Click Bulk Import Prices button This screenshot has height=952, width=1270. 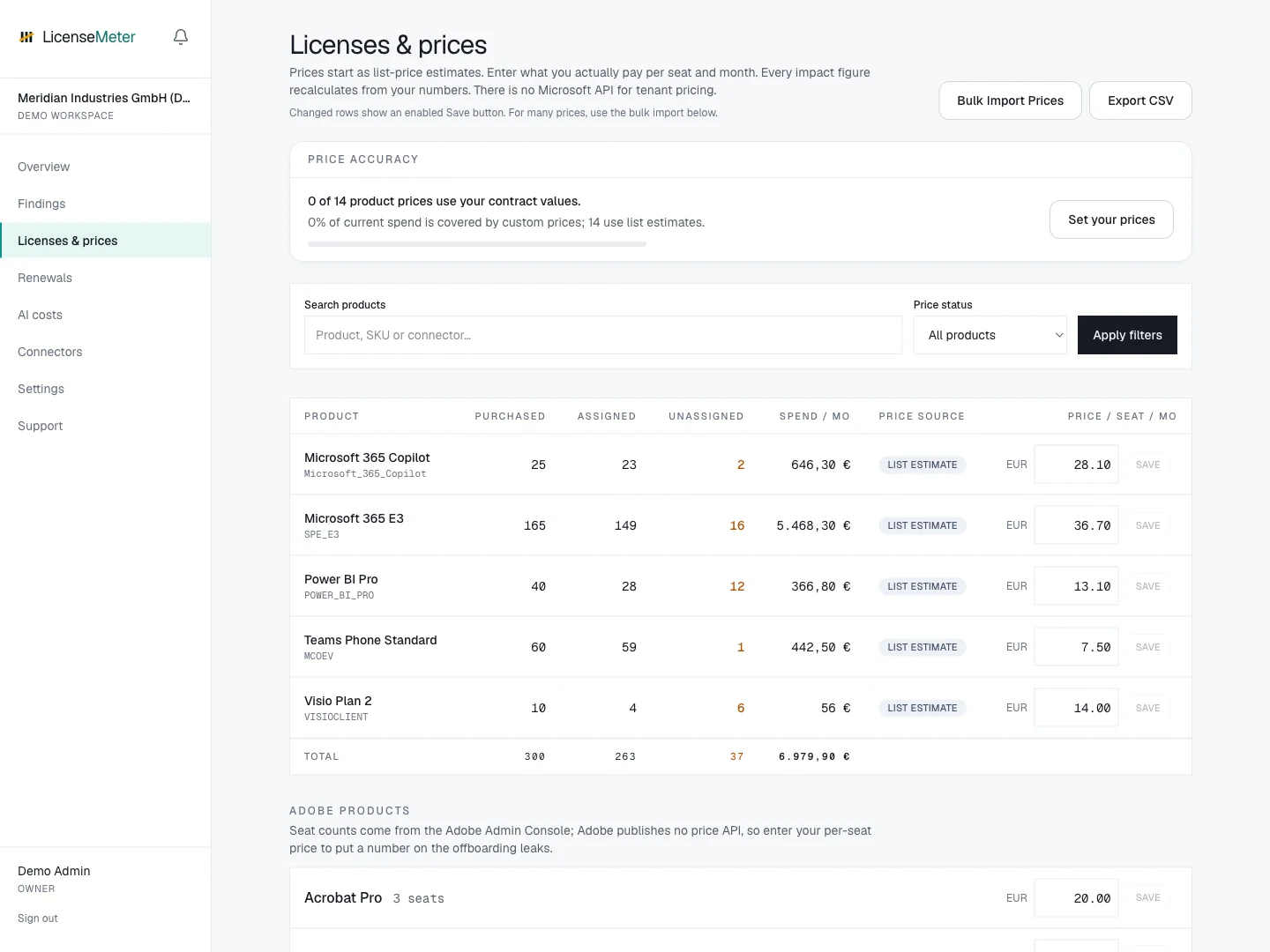1010,100
